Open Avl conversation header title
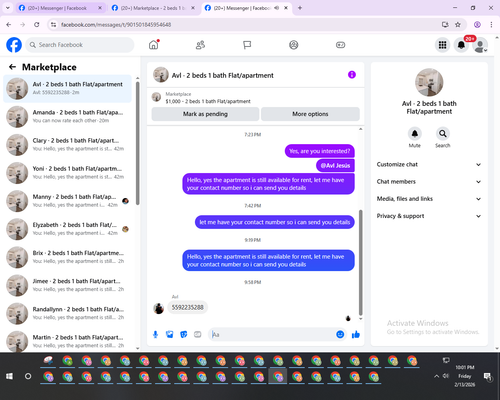 pyautogui.click(x=223, y=75)
